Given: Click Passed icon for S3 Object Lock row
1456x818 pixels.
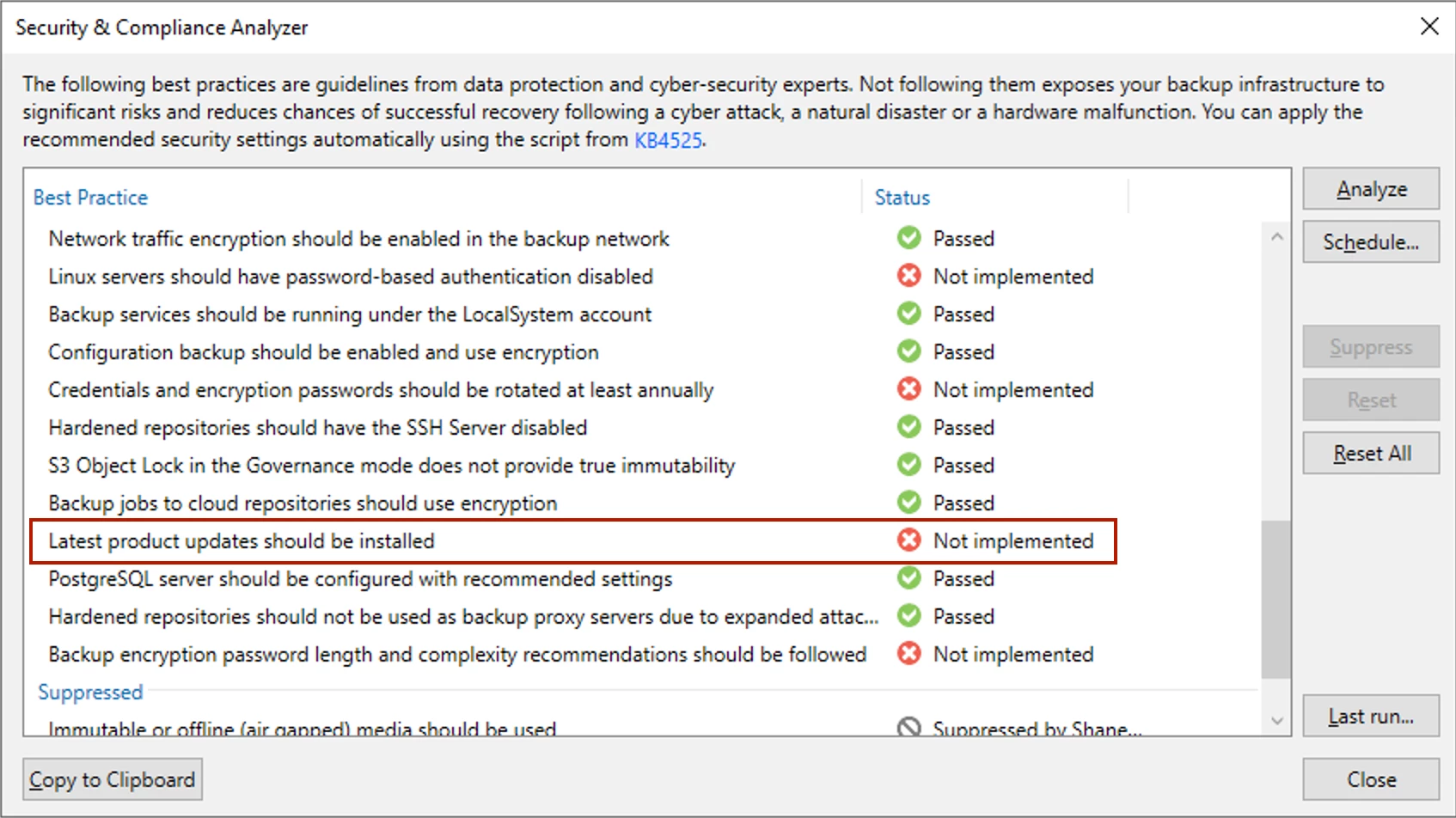Looking at the screenshot, I should (908, 465).
